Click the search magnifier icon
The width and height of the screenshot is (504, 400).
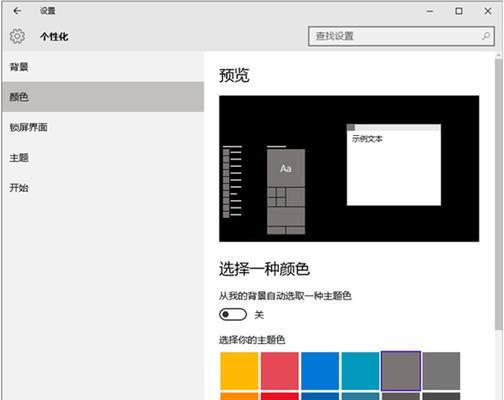coord(486,36)
